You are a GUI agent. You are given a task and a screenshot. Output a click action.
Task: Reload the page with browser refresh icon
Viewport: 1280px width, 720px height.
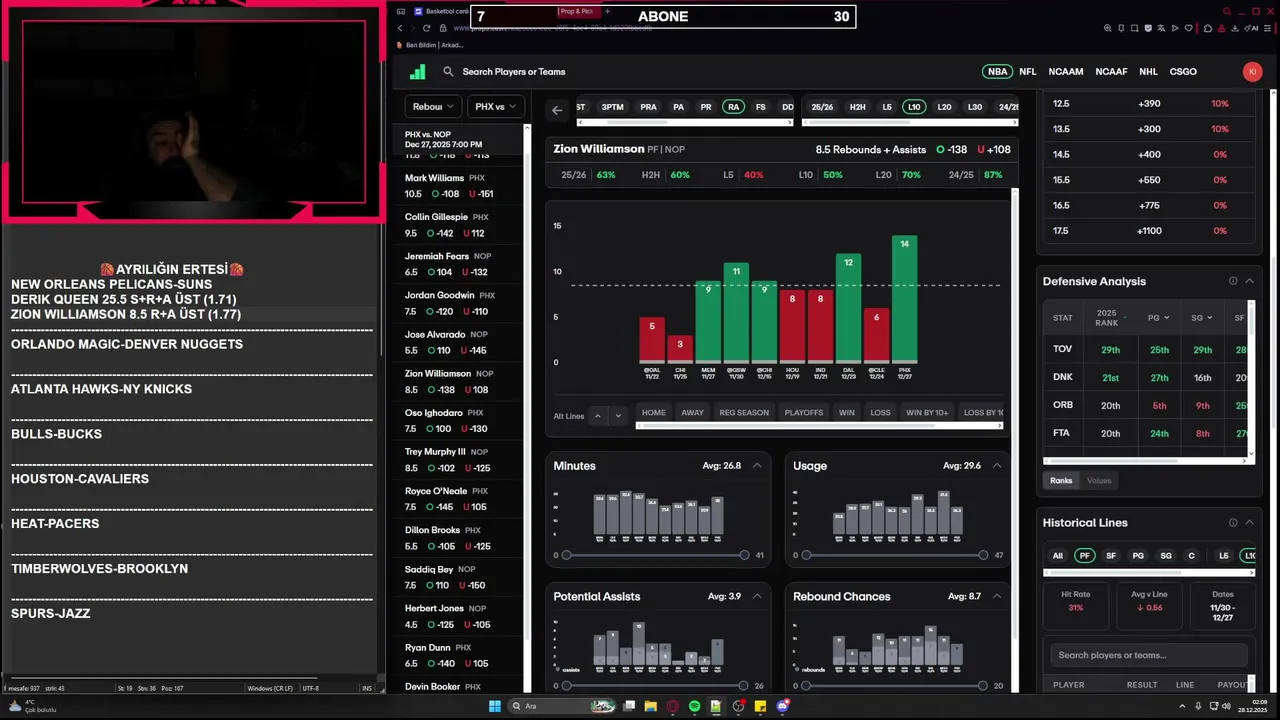pos(427,28)
